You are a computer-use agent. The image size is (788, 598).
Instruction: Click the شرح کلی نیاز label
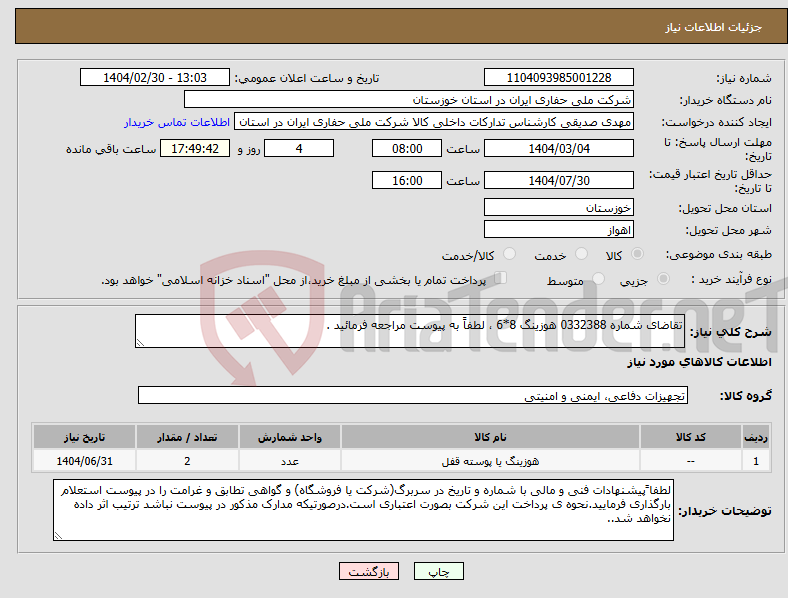click(731, 332)
